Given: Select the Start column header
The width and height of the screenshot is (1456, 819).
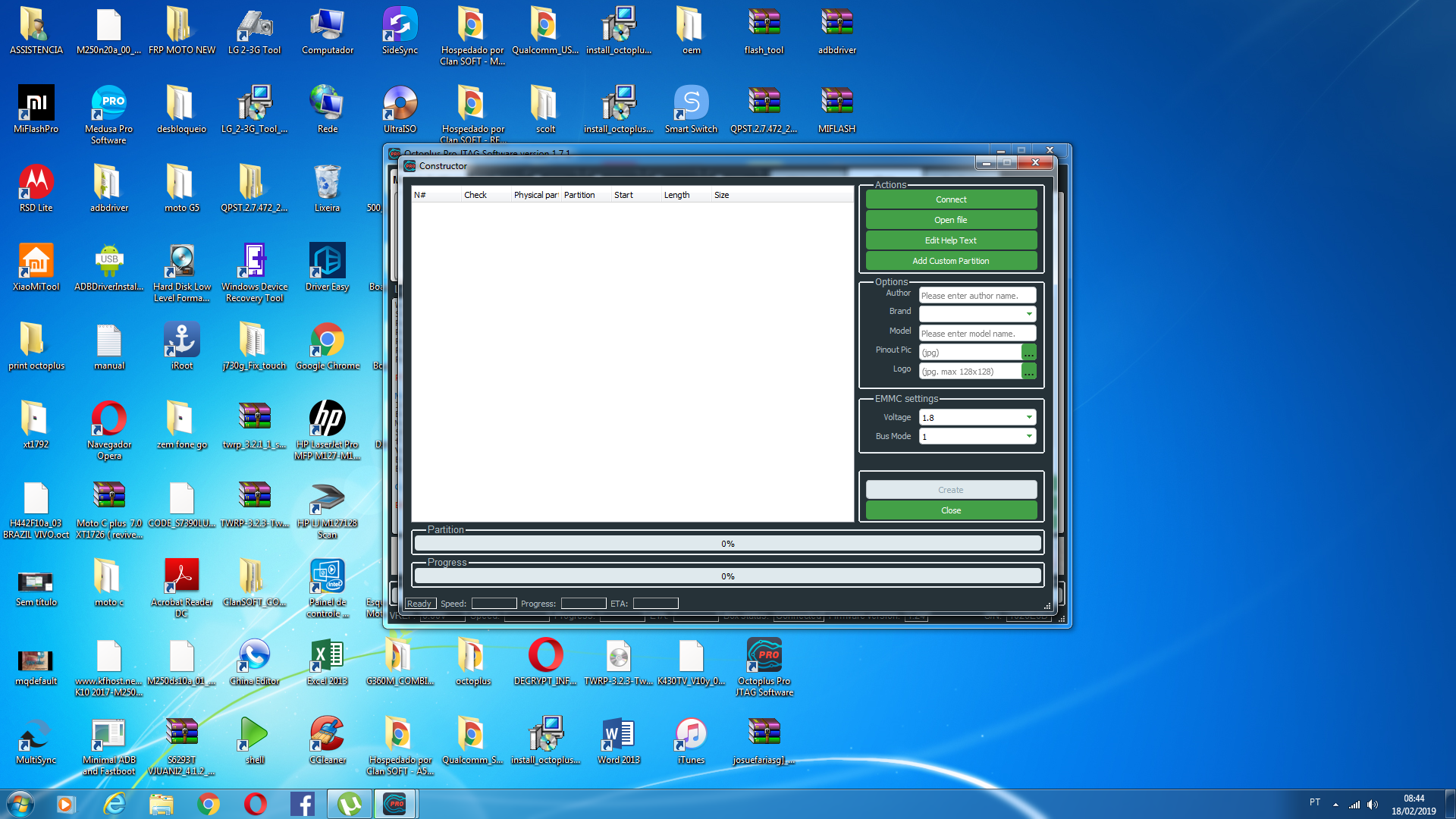Looking at the screenshot, I should [x=636, y=195].
